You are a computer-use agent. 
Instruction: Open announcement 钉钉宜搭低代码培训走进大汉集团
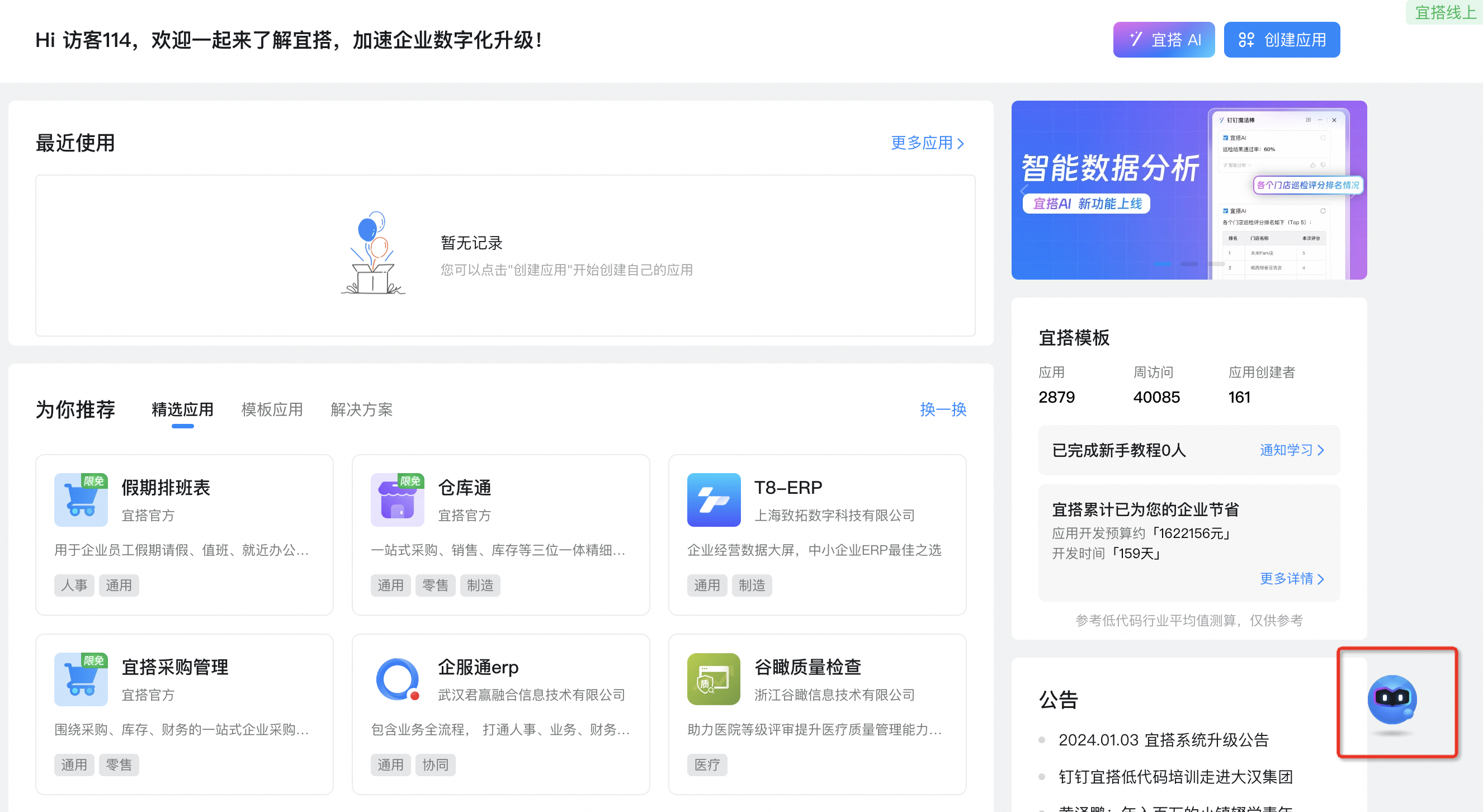pos(1175,777)
